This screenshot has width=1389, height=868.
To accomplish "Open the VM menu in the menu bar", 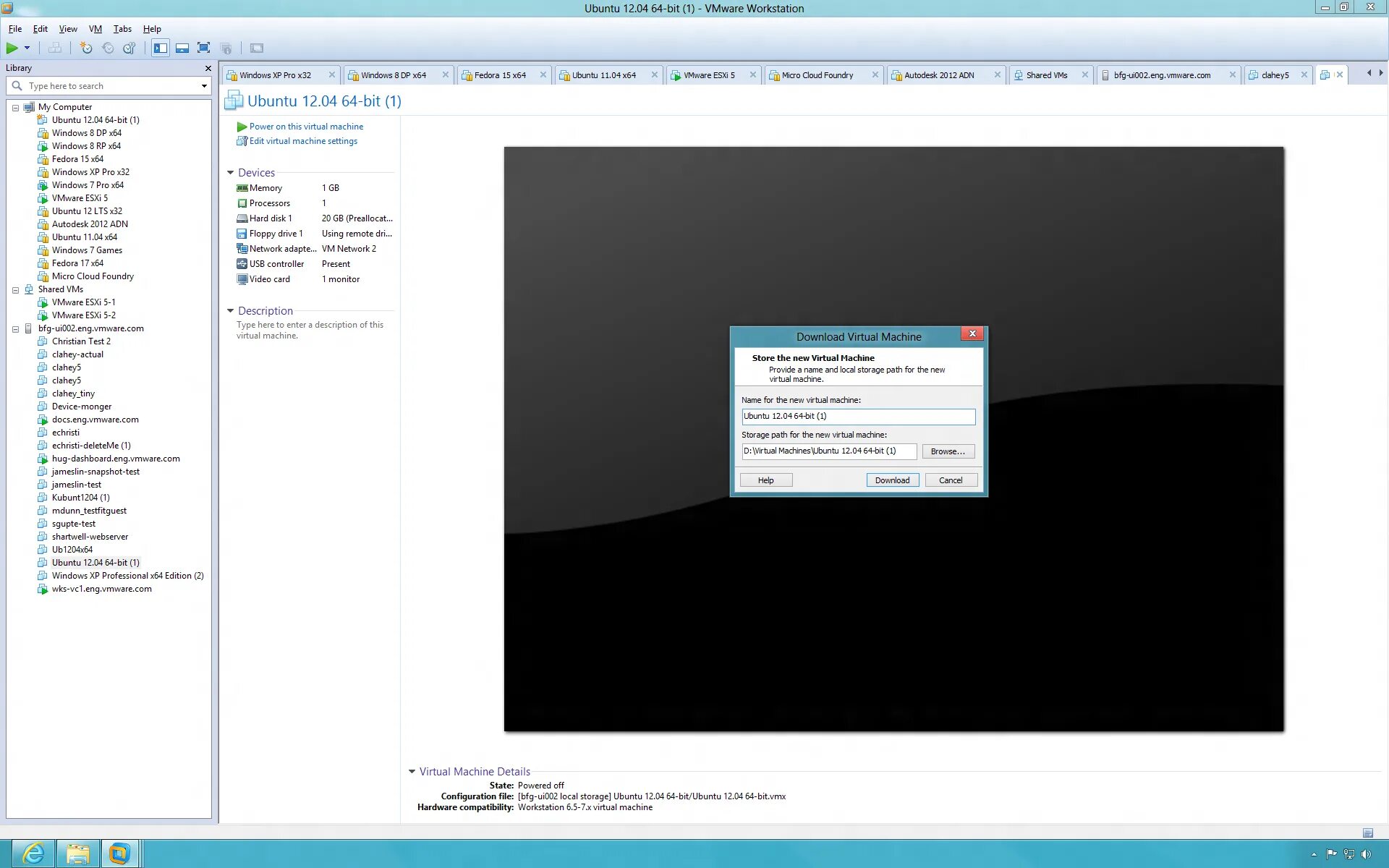I will click(95, 29).
